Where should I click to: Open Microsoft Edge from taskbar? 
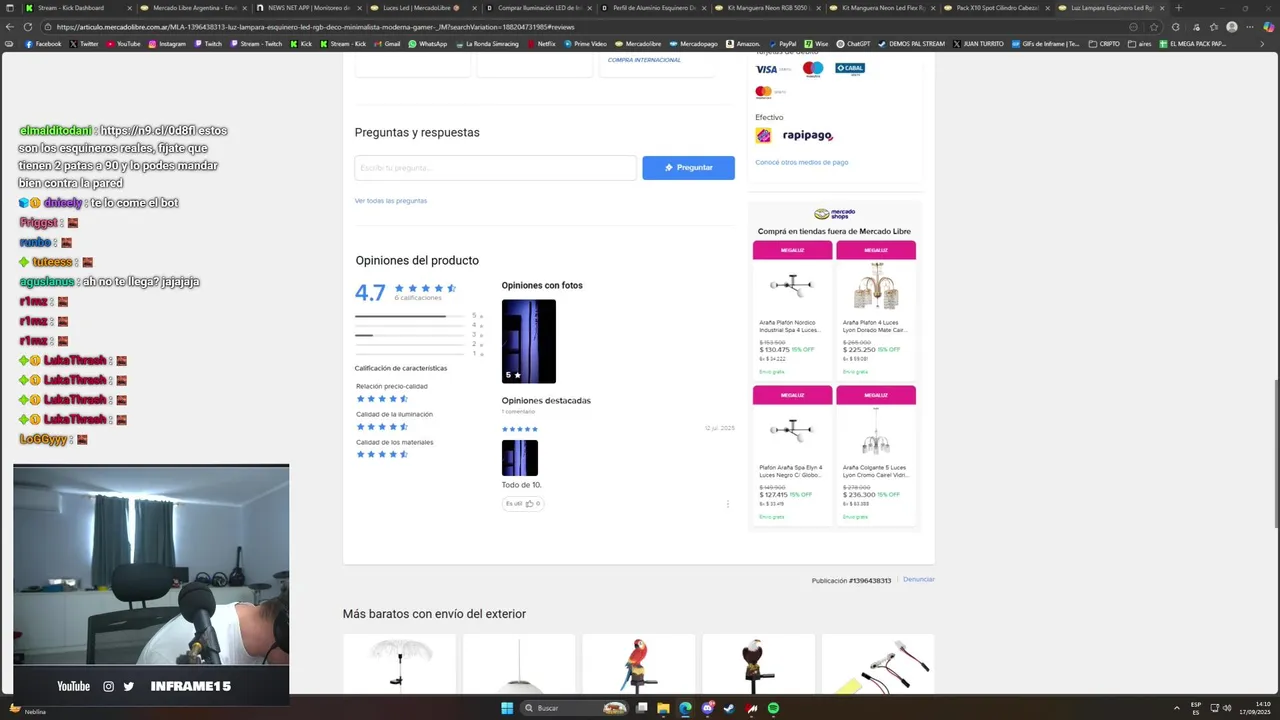pyautogui.click(x=685, y=708)
